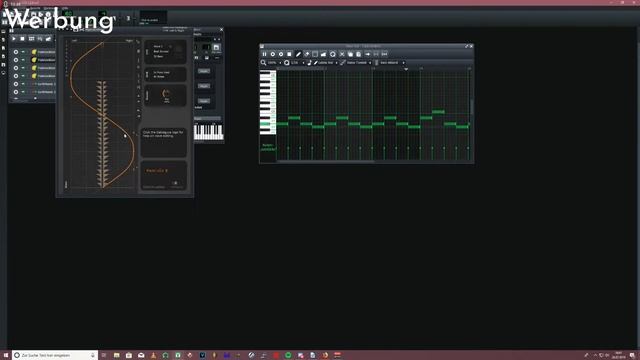Click add automation track icon in Song Editor
The height and width of the screenshot is (360, 640).
pos(48,39)
